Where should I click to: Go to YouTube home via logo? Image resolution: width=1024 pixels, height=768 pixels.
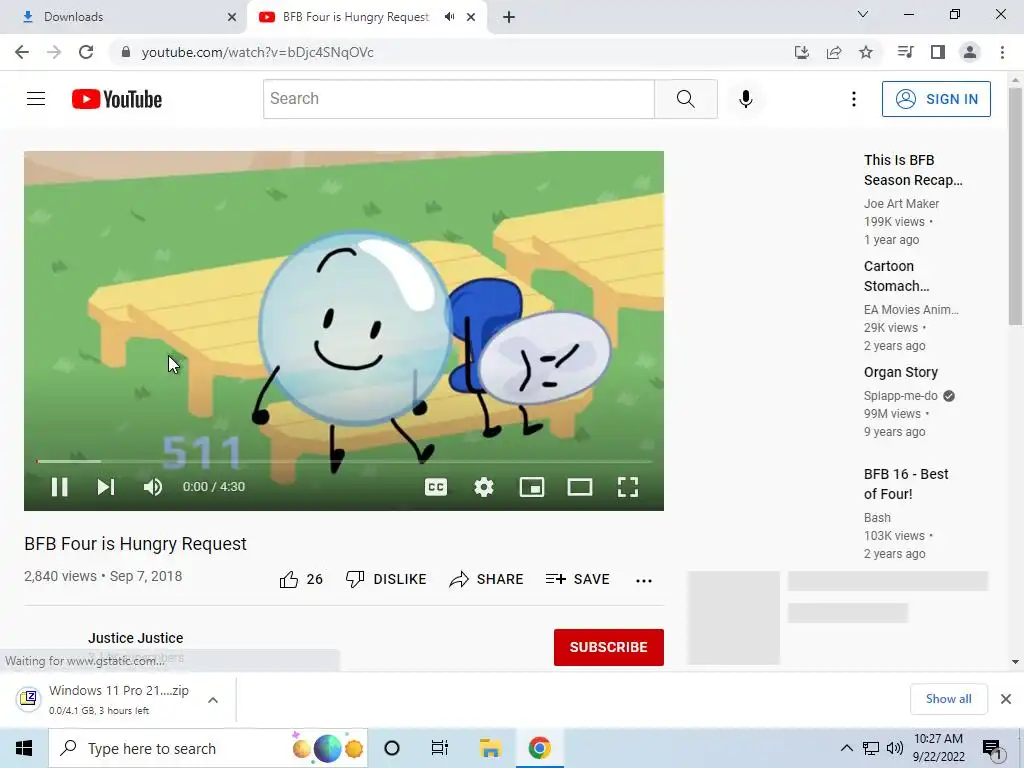pyautogui.click(x=117, y=99)
